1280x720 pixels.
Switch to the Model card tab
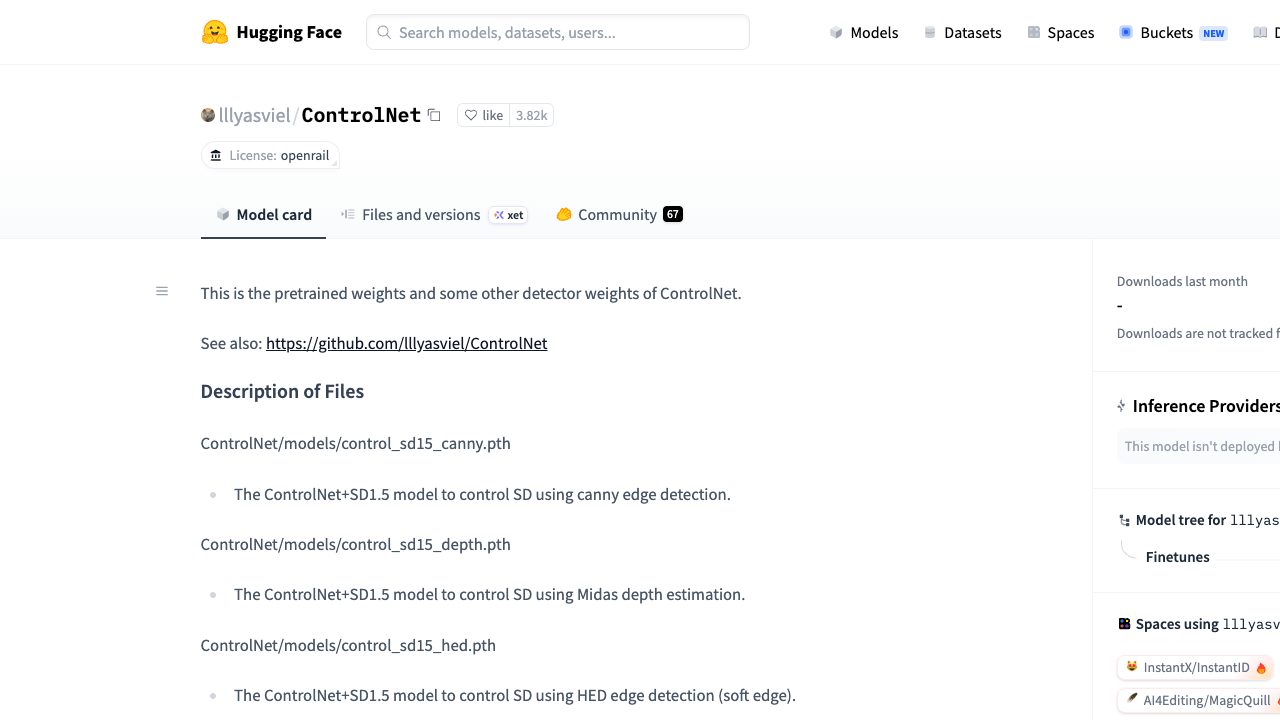click(264, 214)
